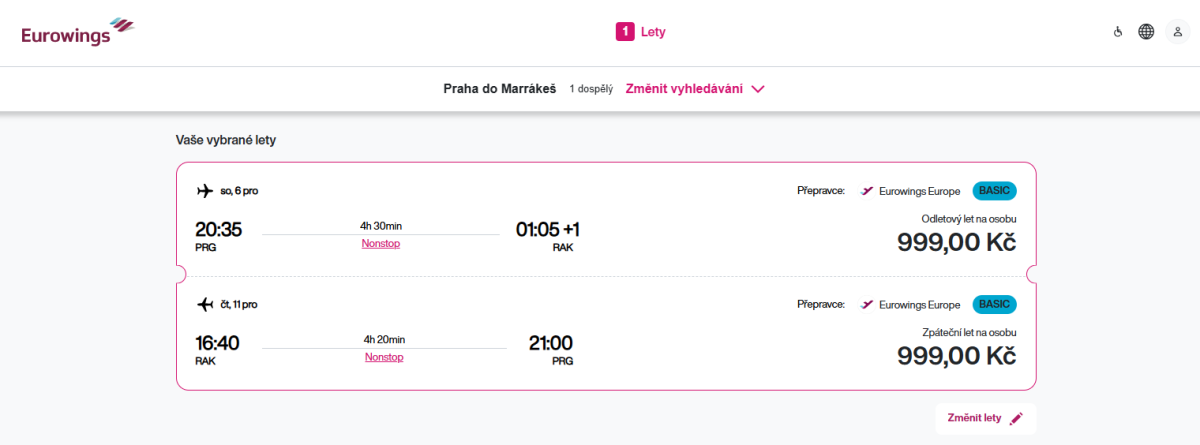Click the Eurowings Europe carrier logo on outbound flight
The height and width of the screenshot is (445, 1200).
868,191
